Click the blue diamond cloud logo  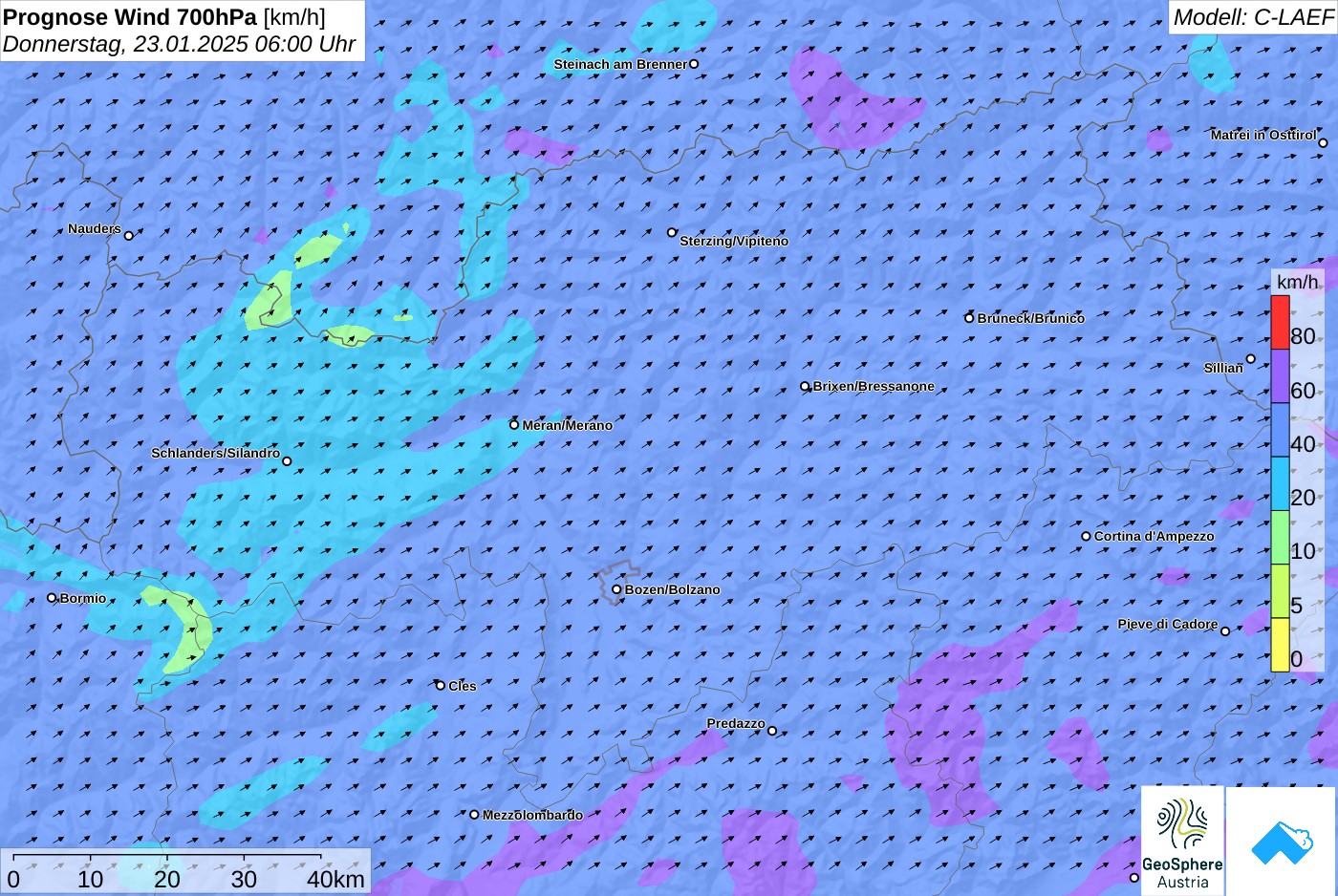(1282, 842)
